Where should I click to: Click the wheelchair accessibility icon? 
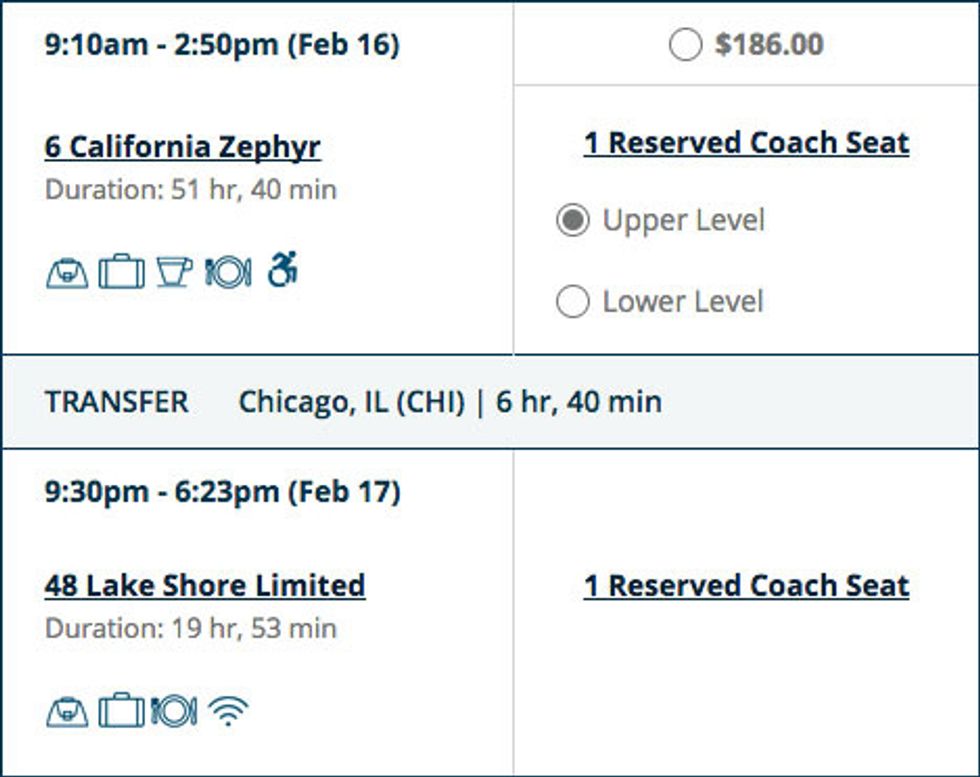point(283,269)
